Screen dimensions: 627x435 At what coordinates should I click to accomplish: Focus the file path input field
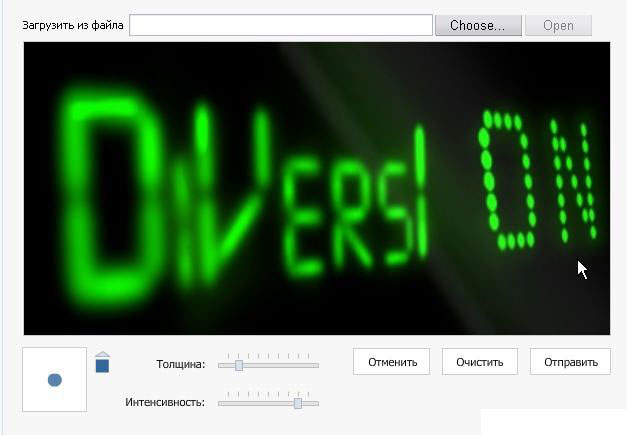point(281,25)
